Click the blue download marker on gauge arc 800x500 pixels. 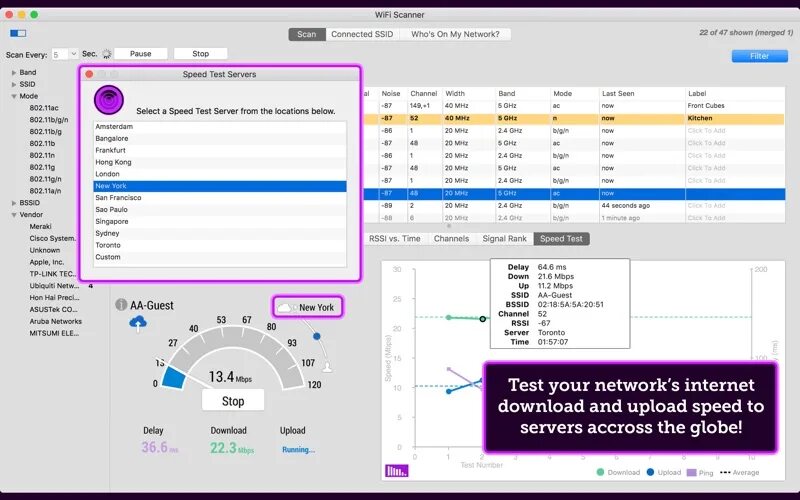(x=317, y=336)
